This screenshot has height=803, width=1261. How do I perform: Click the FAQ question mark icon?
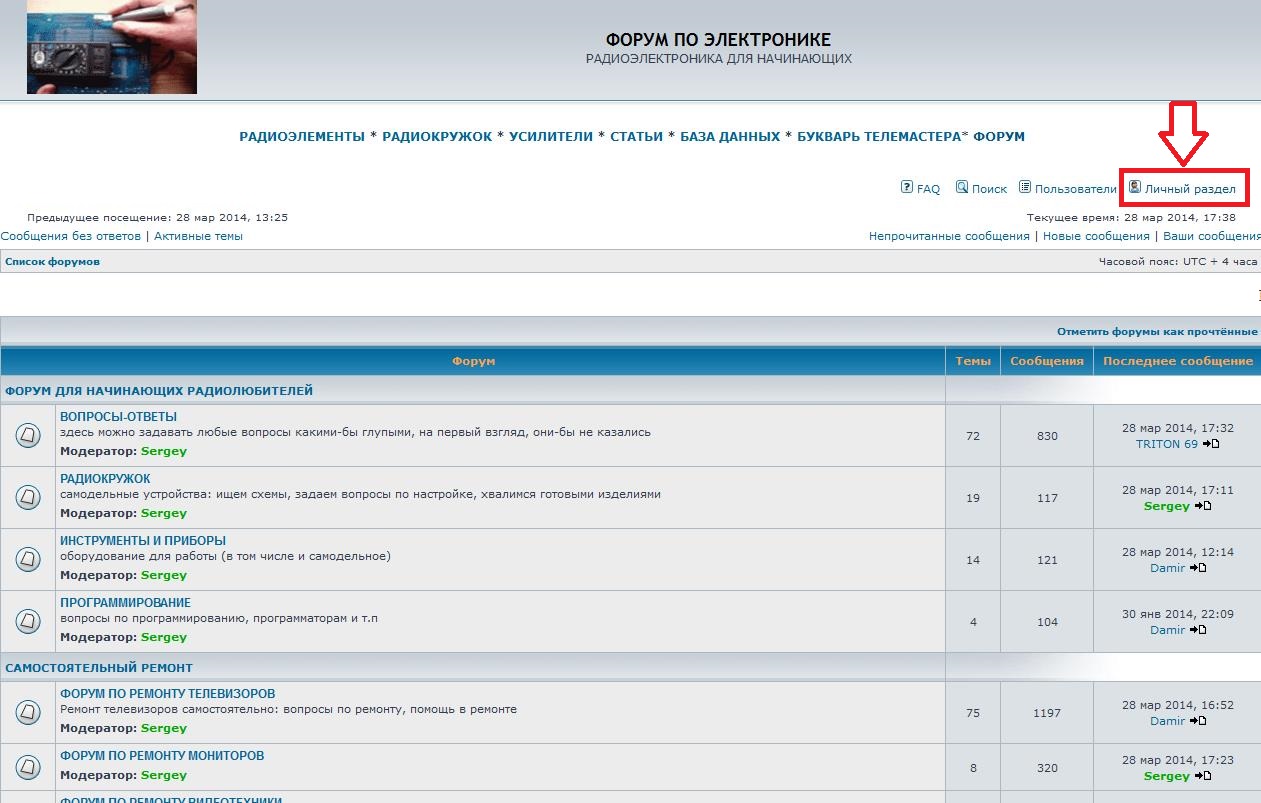coord(907,187)
